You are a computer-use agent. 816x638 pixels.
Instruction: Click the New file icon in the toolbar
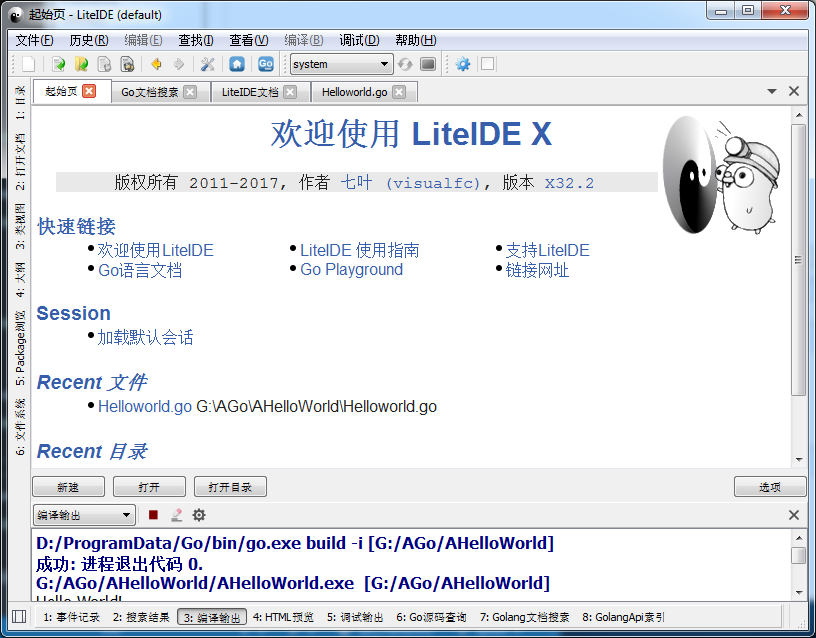29,64
